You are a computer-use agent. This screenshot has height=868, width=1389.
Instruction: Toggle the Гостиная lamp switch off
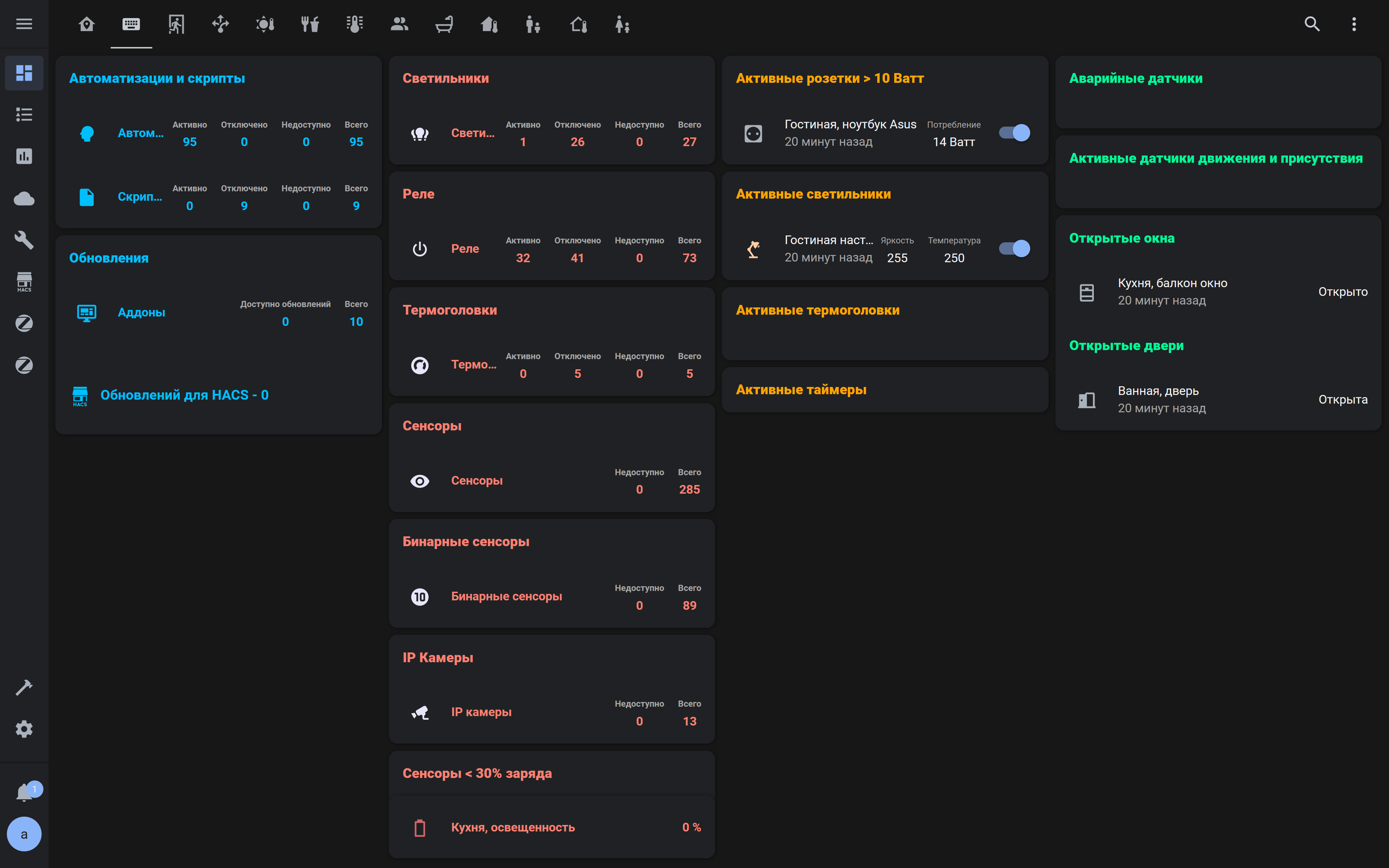coord(1014,248)
